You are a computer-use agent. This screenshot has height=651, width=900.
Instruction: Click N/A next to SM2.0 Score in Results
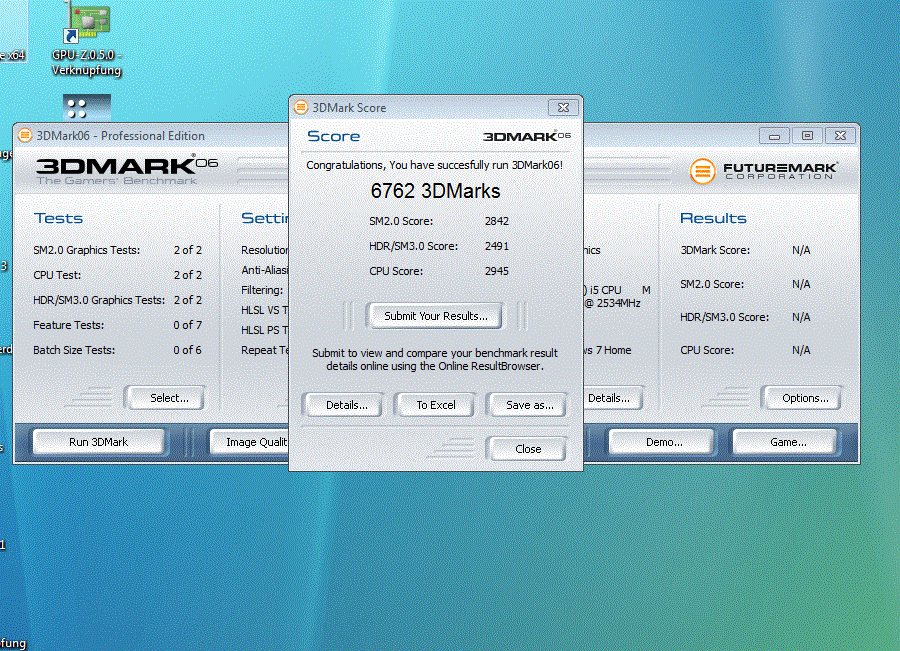pyautogui.click(x=801, y=284)
